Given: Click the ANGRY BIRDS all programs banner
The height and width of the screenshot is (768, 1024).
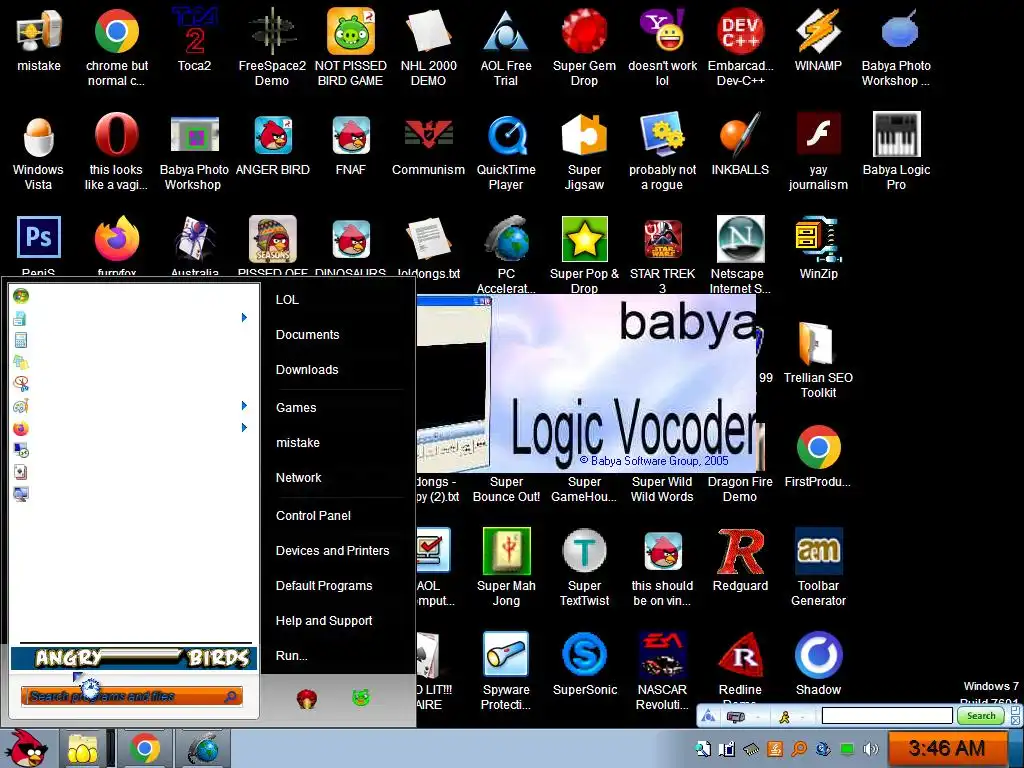Looking at the screenshot, I should 134,658.
